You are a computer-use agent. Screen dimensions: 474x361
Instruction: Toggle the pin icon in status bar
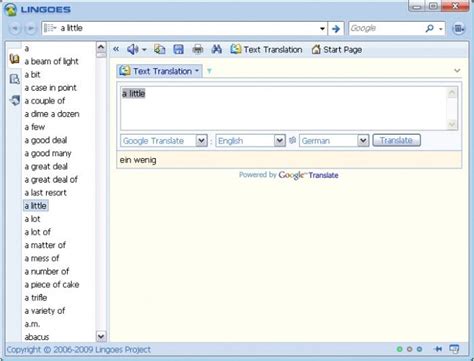click(438, 349)
